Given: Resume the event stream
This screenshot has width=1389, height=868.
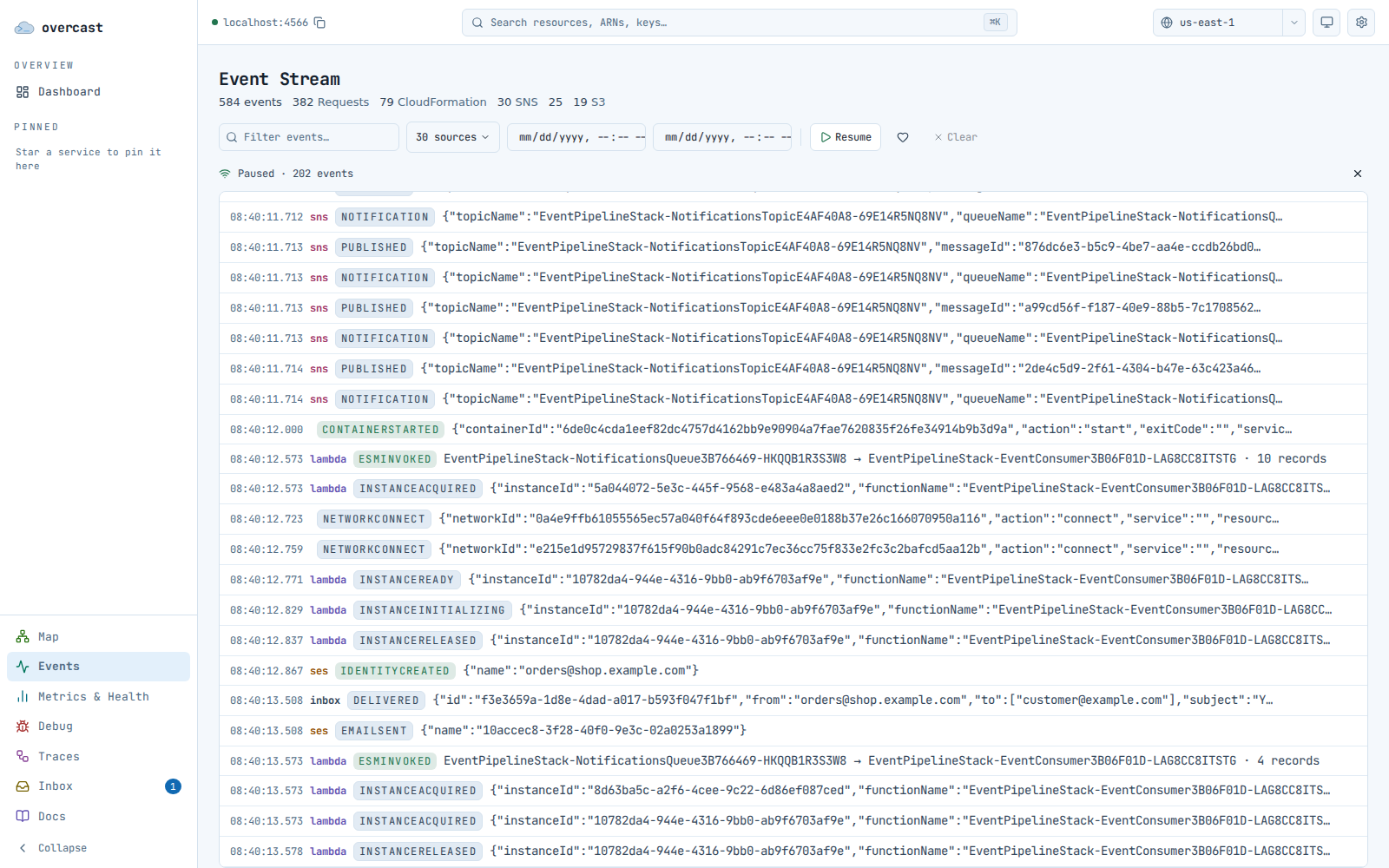Looking at the screenshot, I should coord(846,137).
